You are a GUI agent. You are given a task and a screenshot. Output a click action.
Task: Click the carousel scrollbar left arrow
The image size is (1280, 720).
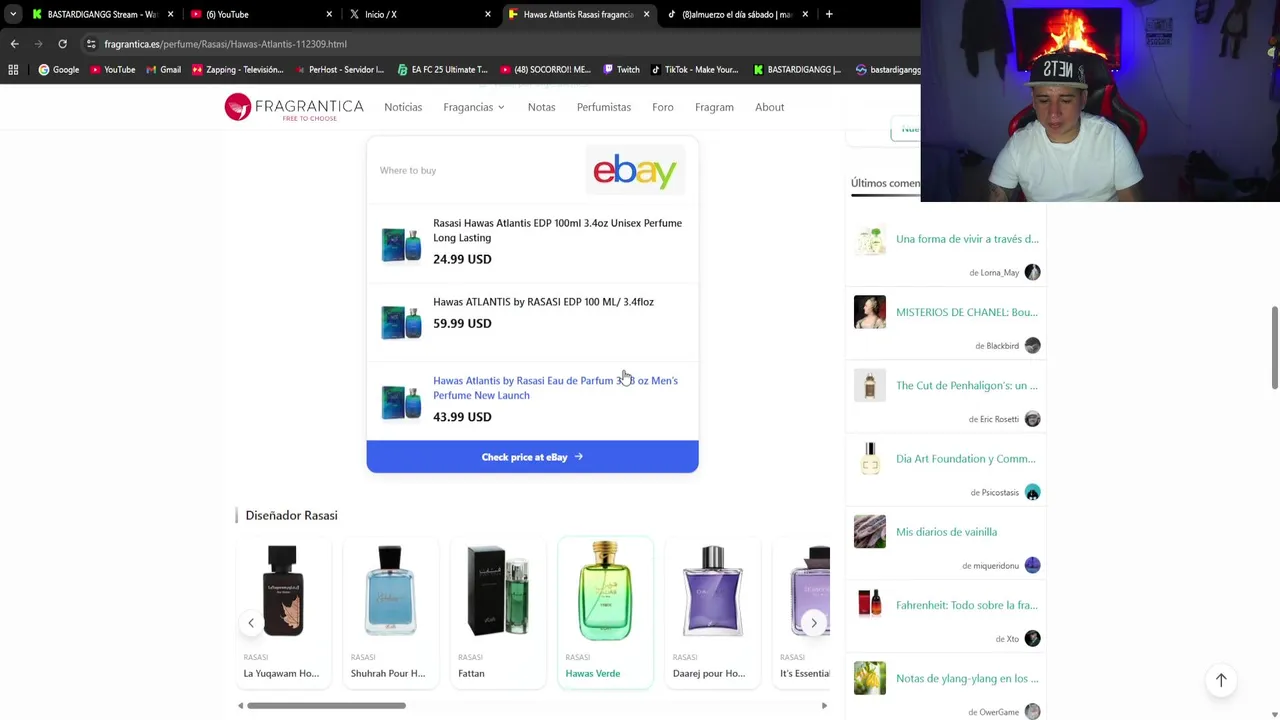tap(240, 706)
